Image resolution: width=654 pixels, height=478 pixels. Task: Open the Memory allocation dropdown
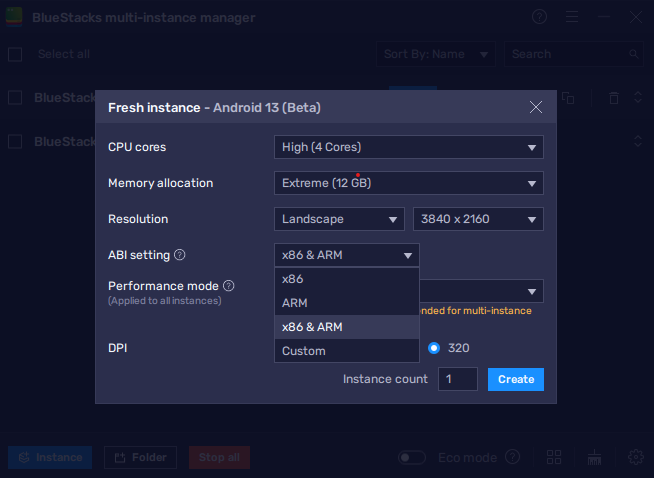(x=409, y=183)
